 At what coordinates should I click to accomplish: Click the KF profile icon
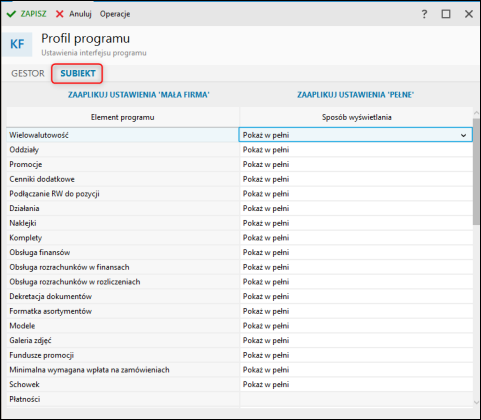(17, 44)
